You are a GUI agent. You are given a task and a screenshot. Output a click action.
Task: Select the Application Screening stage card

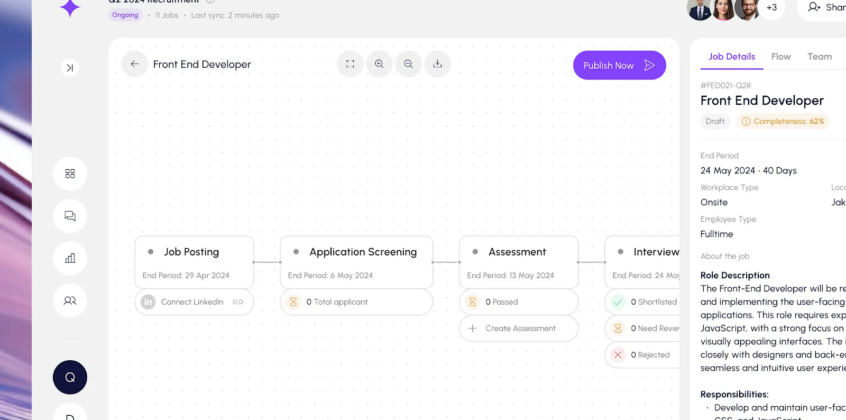[356, 262]
